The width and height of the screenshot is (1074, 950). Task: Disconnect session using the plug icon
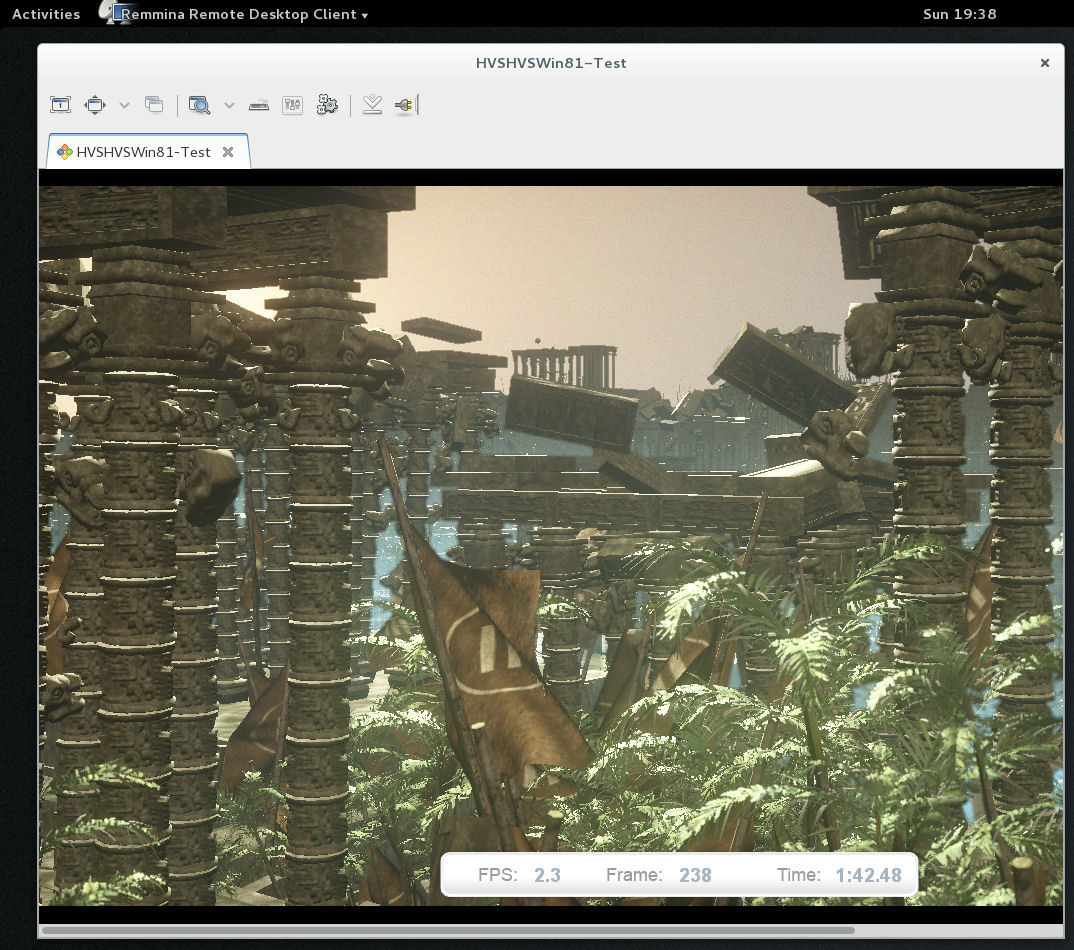pyautogui.click(x=406, y=105)
